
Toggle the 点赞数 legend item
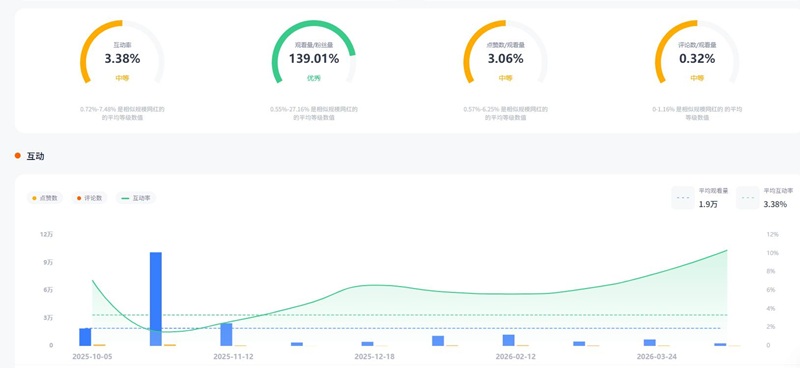coord(45,198)
